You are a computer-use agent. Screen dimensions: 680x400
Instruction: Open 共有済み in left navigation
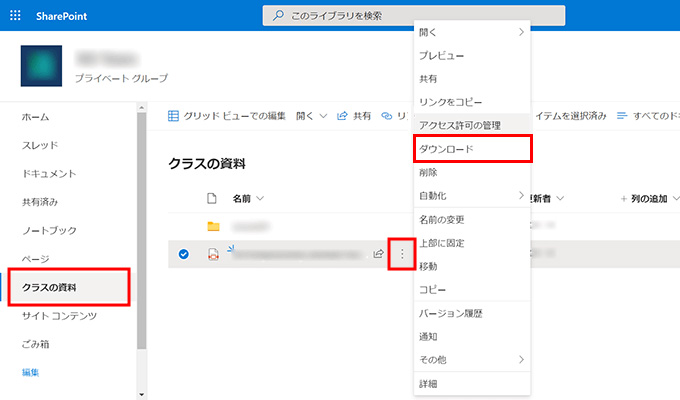click(40, 202)
